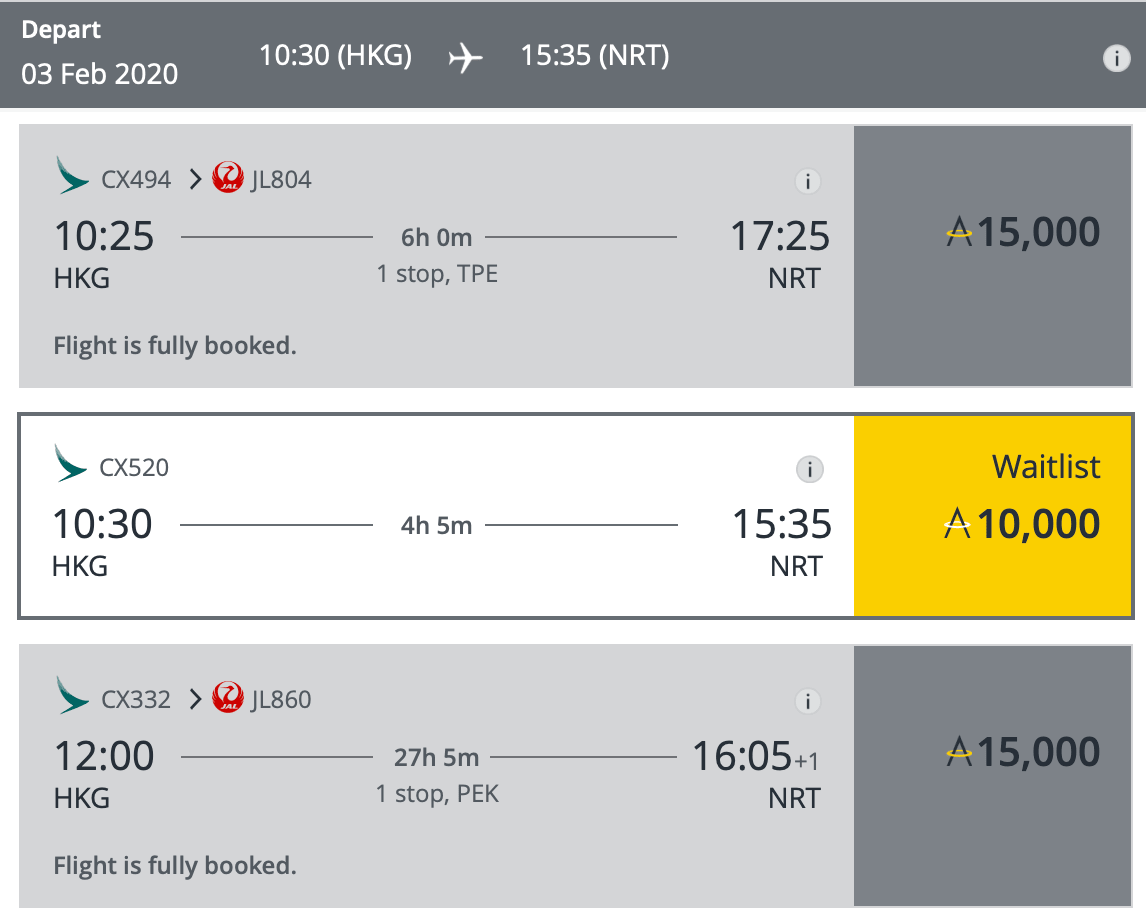Click Cathay Pacific logo beside CX520
The width and height of the screenshot is (1146, 920).
click(x=70, y=463)
